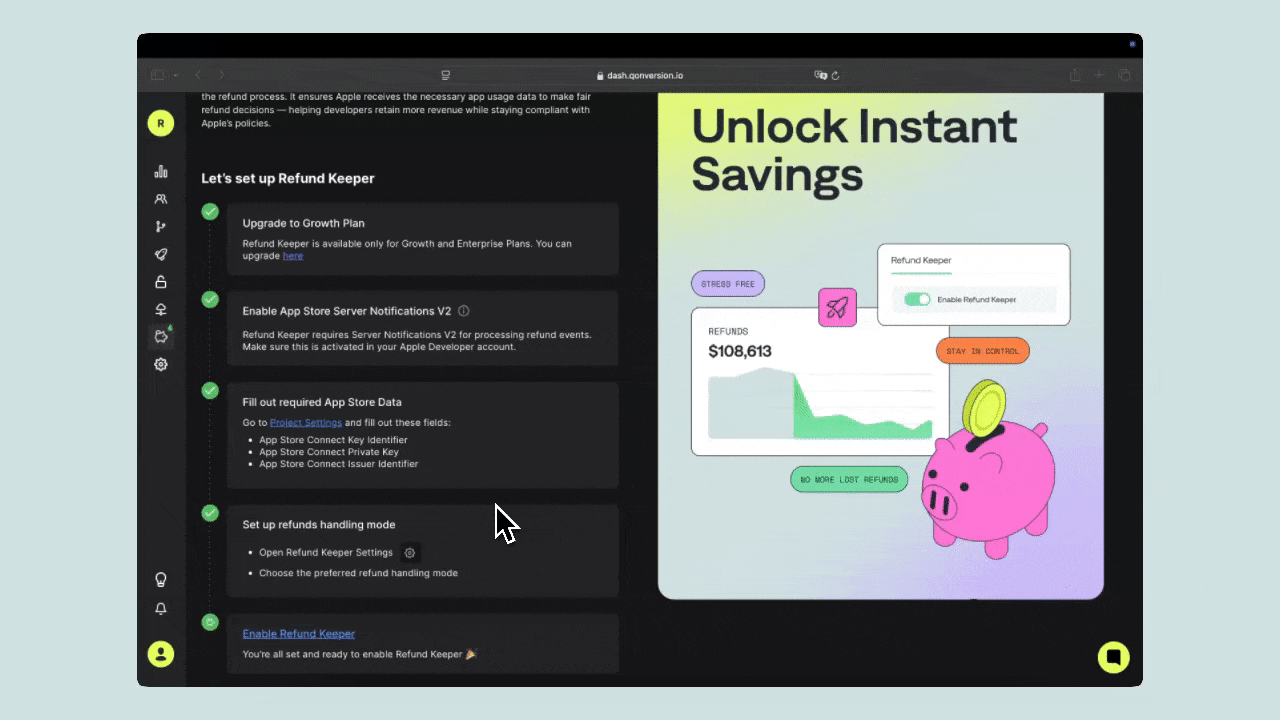
Task: Click 'App Store Connect Issuer Identifier' bullet
Action: click(339, 464)
